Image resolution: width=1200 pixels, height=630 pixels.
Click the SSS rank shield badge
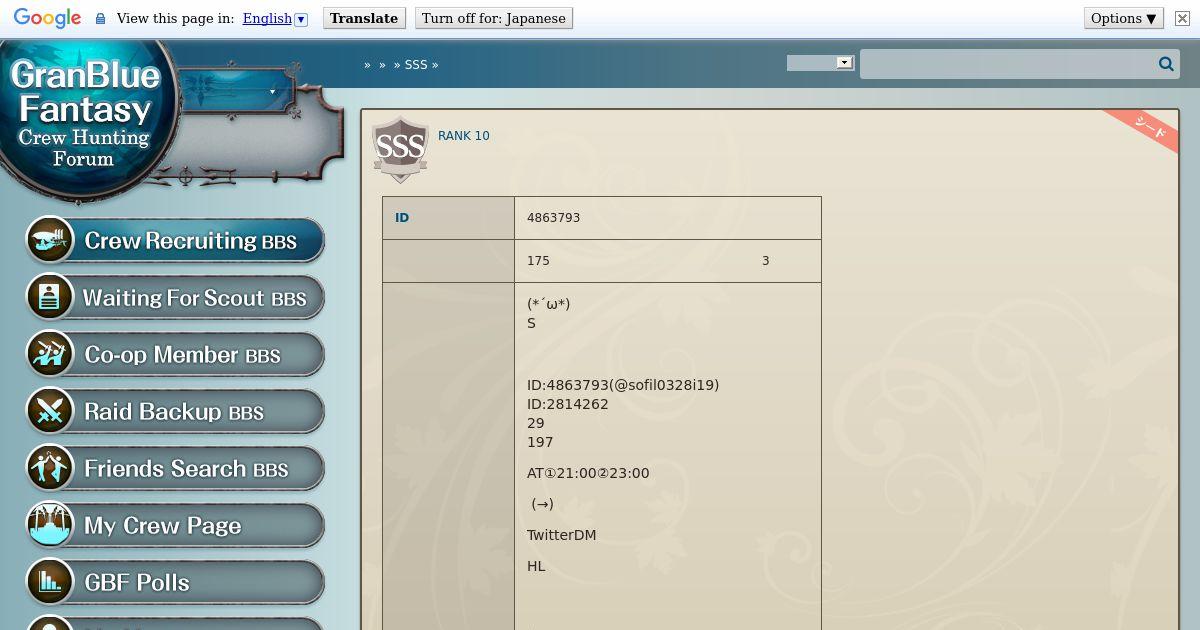[x=400, y=150]
